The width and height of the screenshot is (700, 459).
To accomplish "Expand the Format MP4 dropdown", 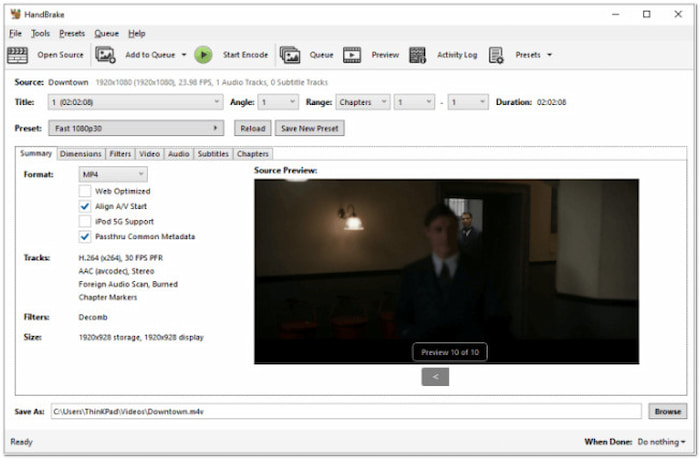I will click(x=112, y=175).
